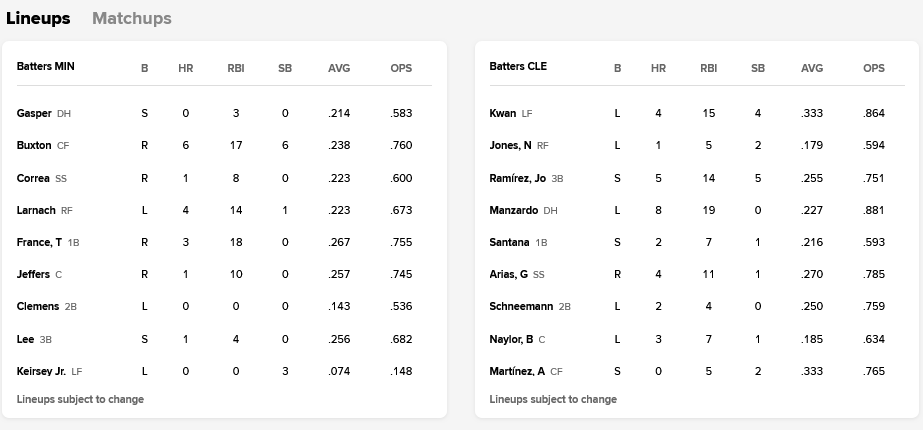Click the Batters MIN table header
This screenshot has width=923, height=430.
46,67
